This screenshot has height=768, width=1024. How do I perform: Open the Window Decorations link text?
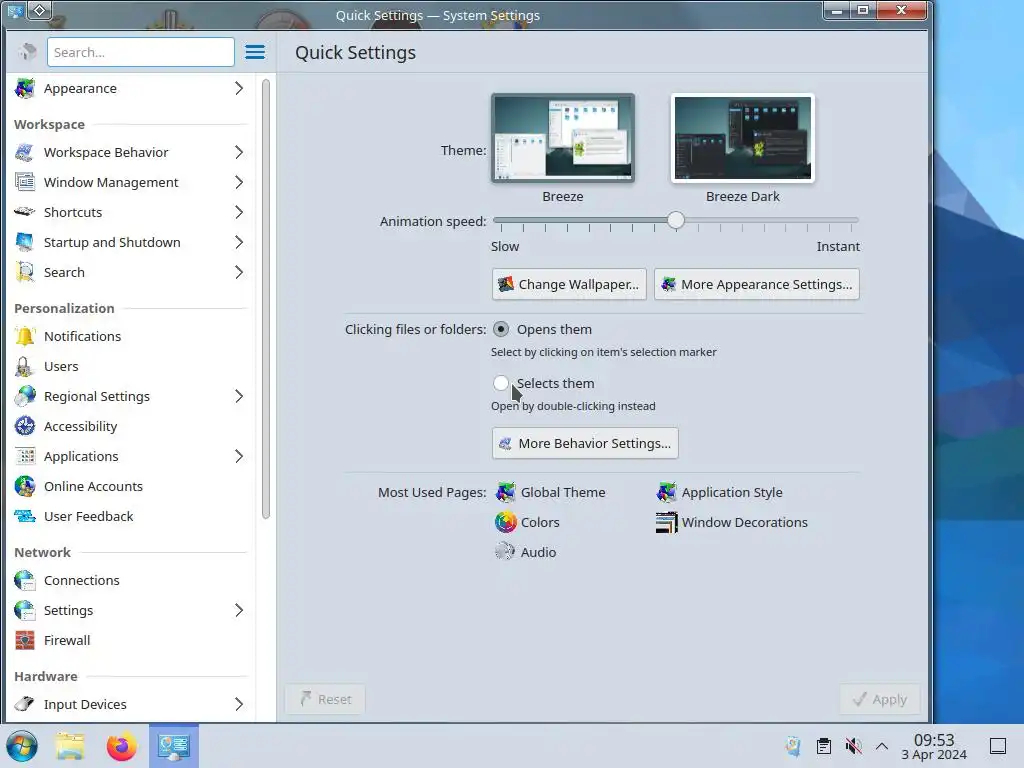[x=744, y=522]
